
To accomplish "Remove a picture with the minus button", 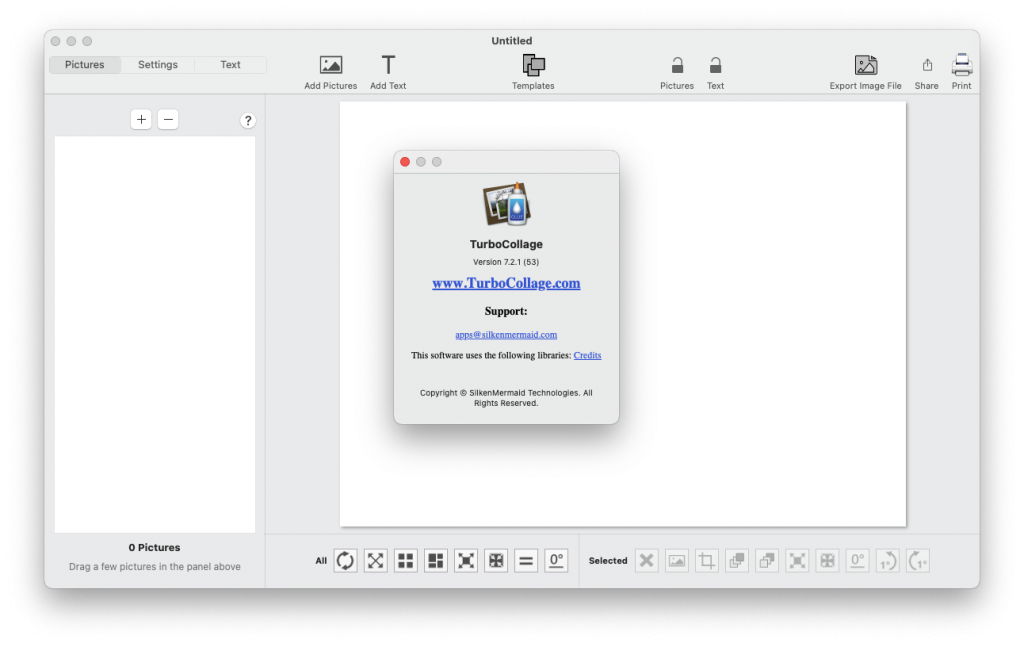I will click(x=168, y=119).
